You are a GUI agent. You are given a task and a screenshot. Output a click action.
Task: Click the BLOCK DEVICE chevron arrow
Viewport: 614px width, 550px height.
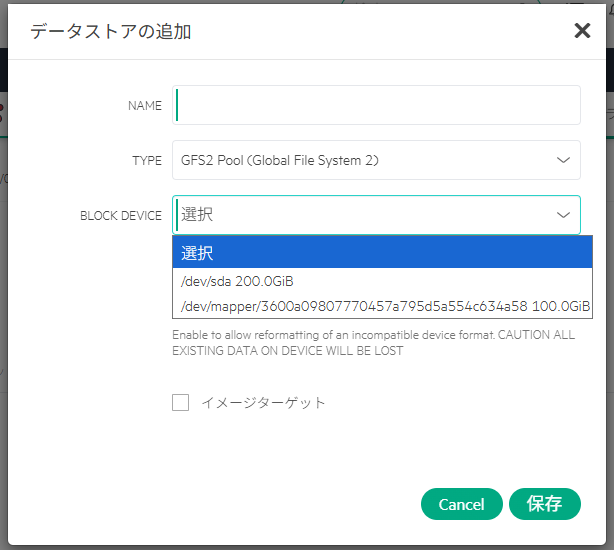(x=563, y=215)
